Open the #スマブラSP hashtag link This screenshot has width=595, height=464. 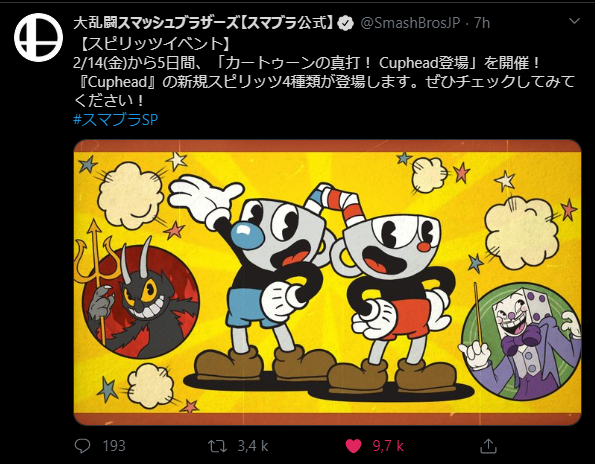point(115,120)
